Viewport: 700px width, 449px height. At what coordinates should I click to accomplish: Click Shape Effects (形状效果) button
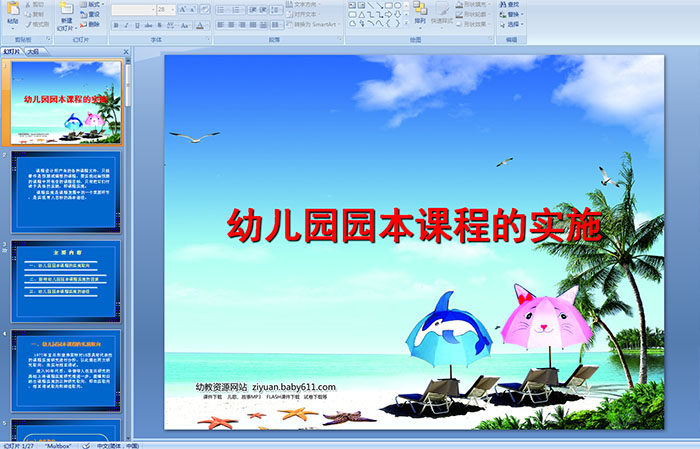coord(473,24)
